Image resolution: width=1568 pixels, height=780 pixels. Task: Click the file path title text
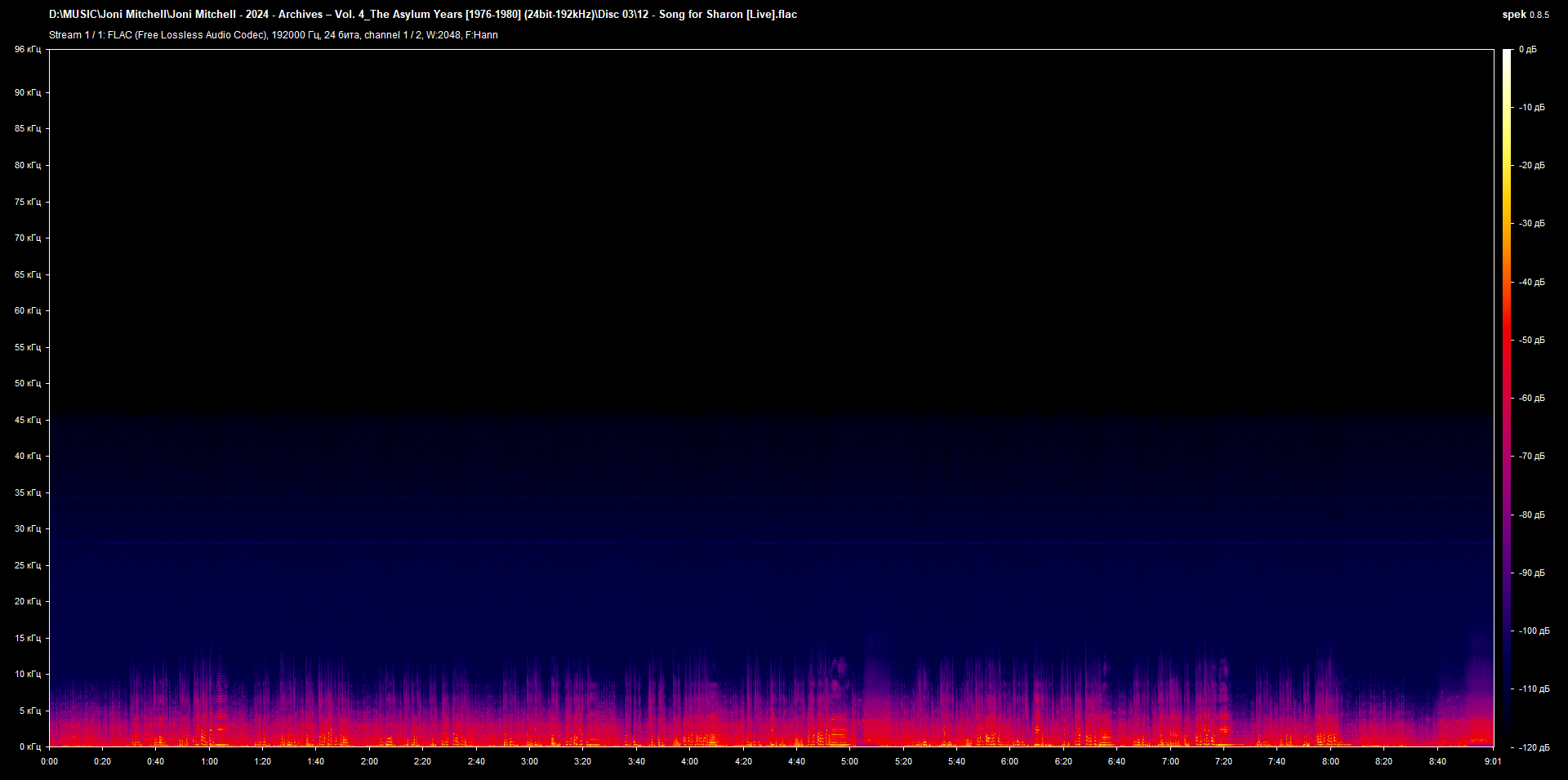[422, 15]
